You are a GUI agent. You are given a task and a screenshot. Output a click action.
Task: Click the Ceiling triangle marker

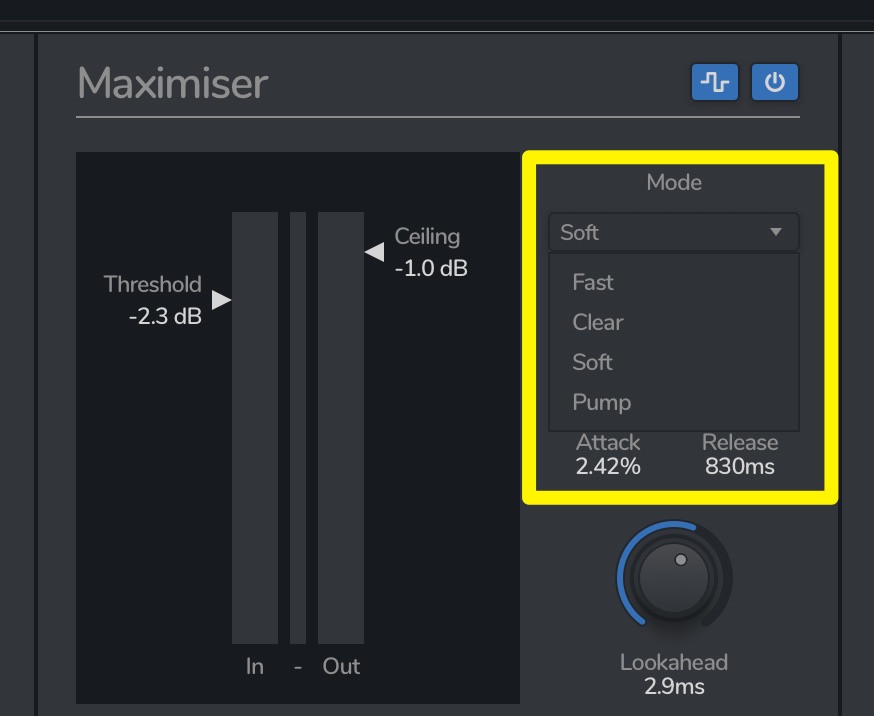[x=374, y=251]
